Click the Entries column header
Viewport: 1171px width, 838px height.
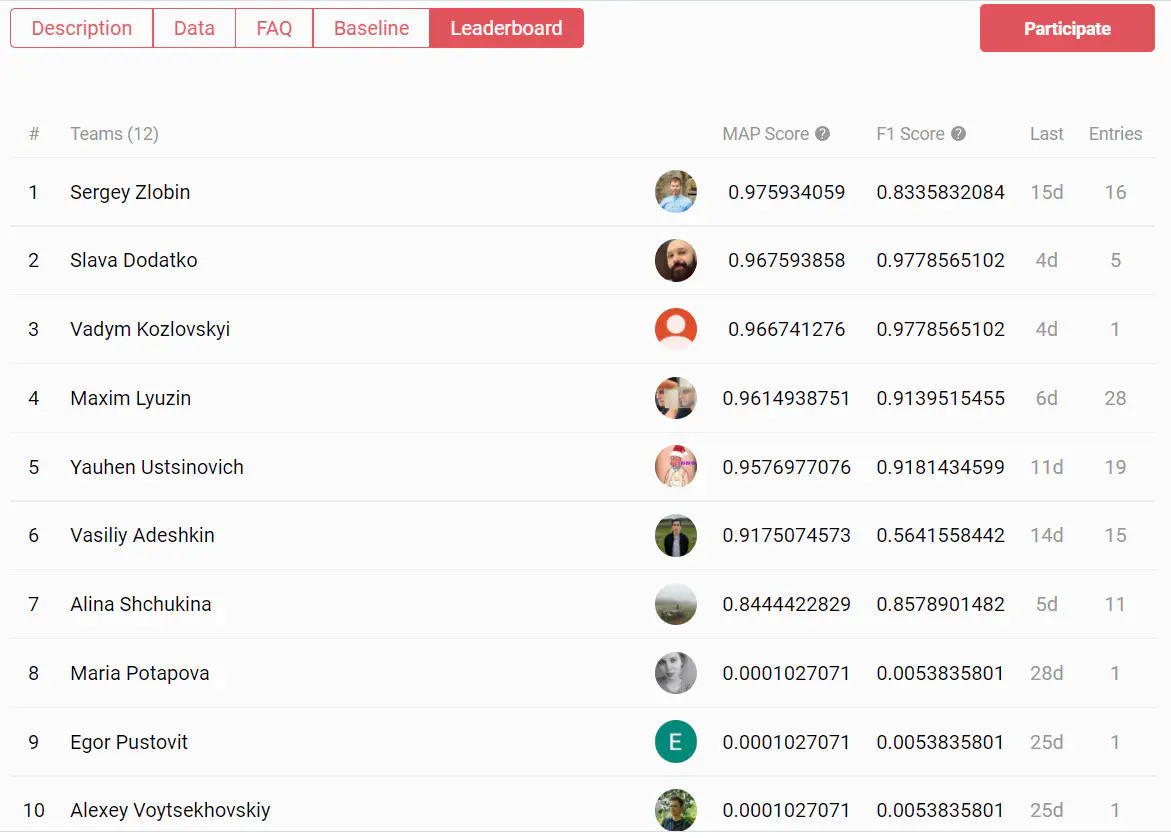click(x=1115, y=133)
